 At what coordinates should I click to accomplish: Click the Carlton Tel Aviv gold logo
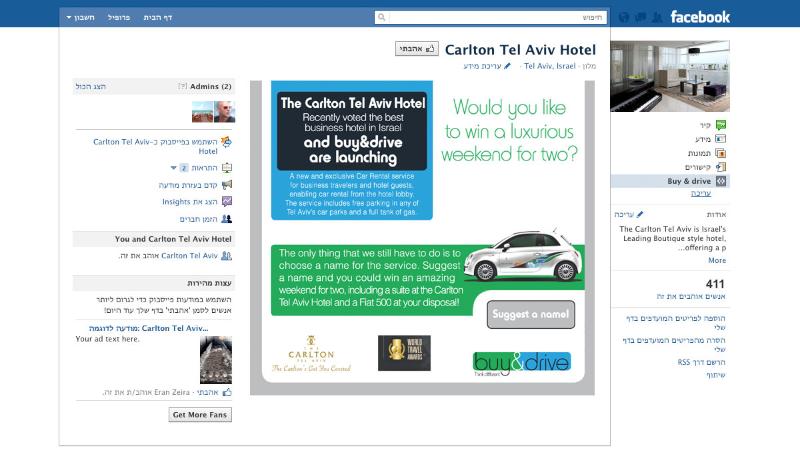coord(311,354)
